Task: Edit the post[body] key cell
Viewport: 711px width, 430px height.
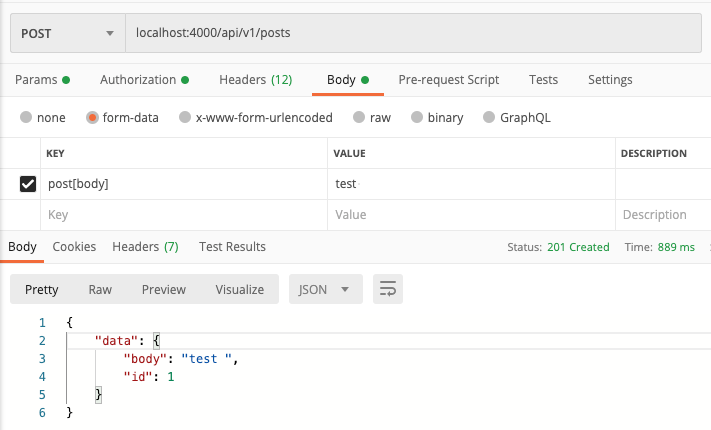Action: pyautogui.click(x=184, y=184)
